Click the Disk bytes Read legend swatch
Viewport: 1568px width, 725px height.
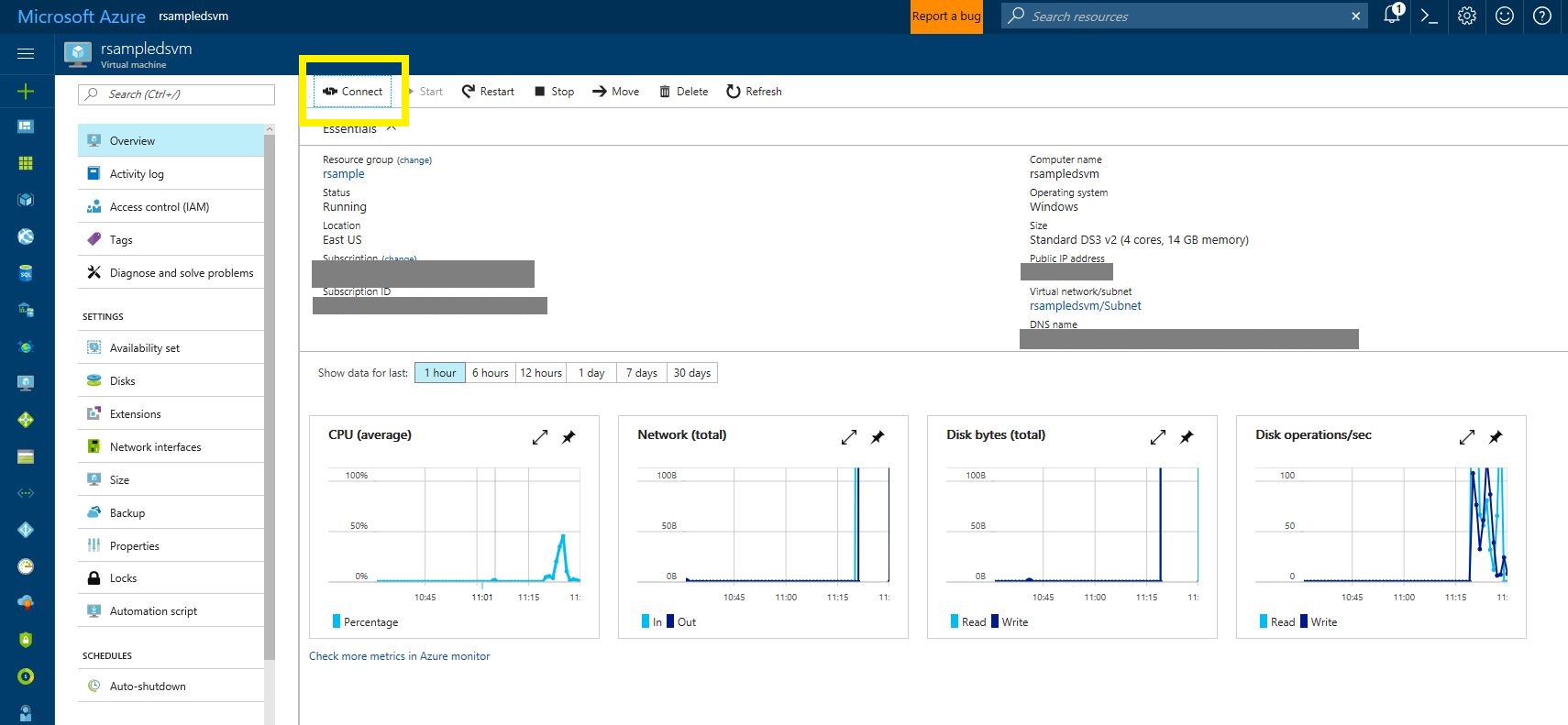955,621
